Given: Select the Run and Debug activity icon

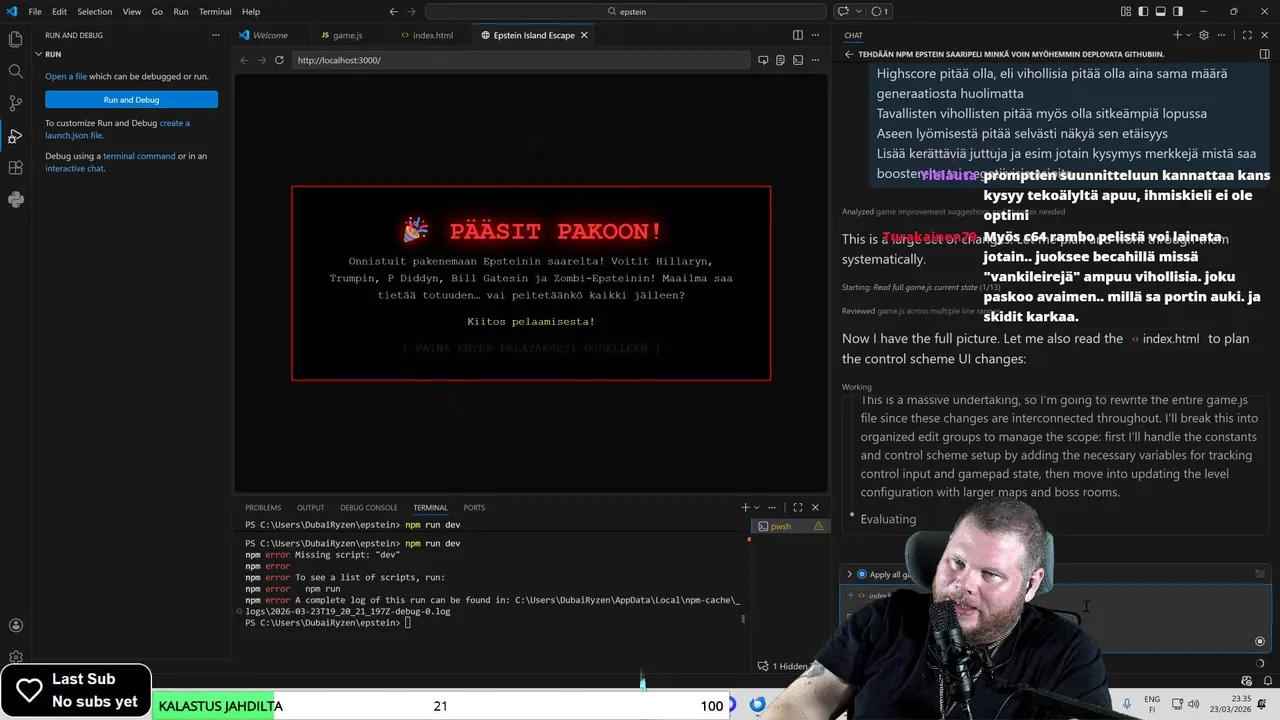Looking at the screenshot, I should [x=15, y=135].
